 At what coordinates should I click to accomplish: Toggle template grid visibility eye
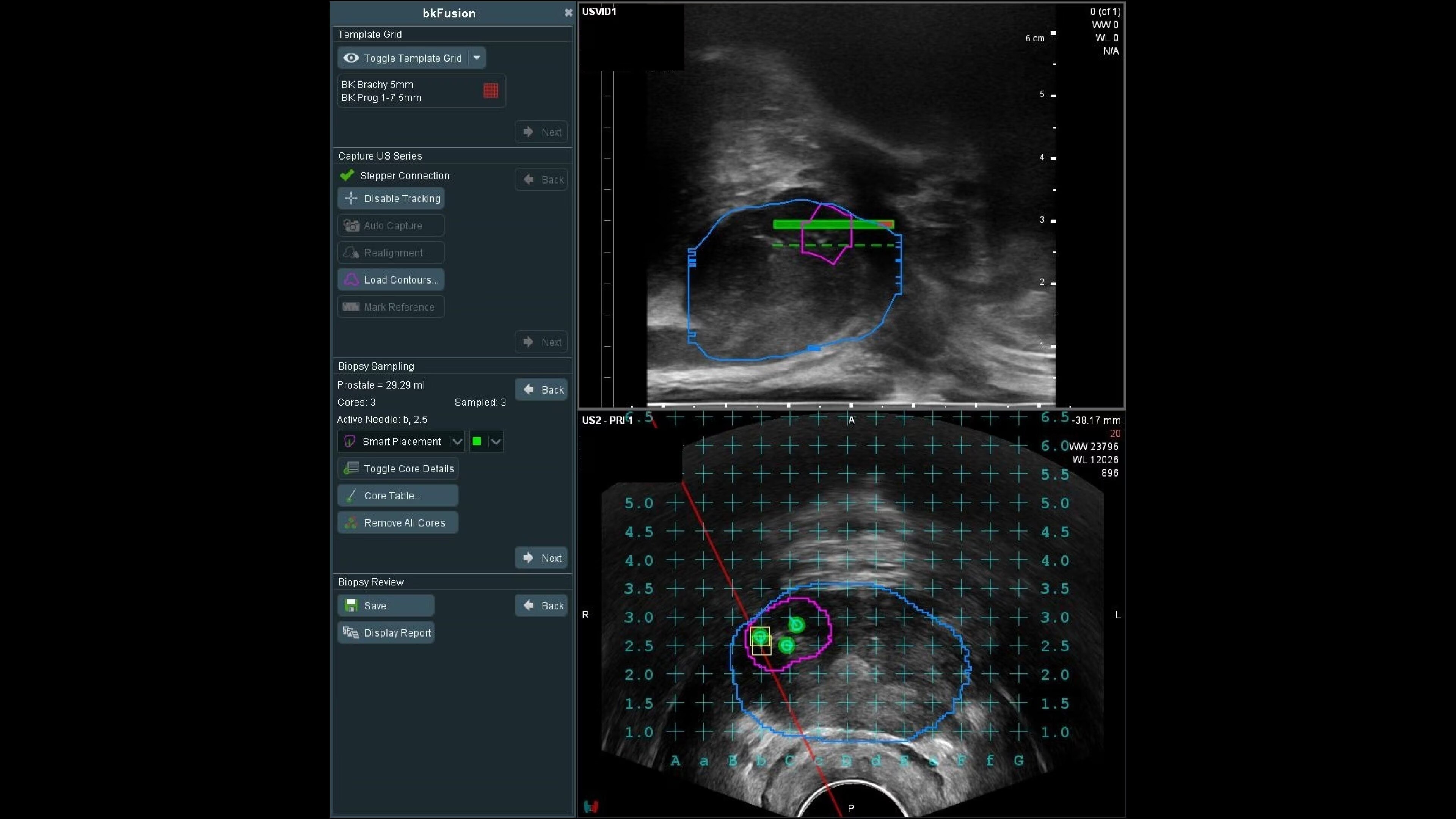tap(351, 58)
